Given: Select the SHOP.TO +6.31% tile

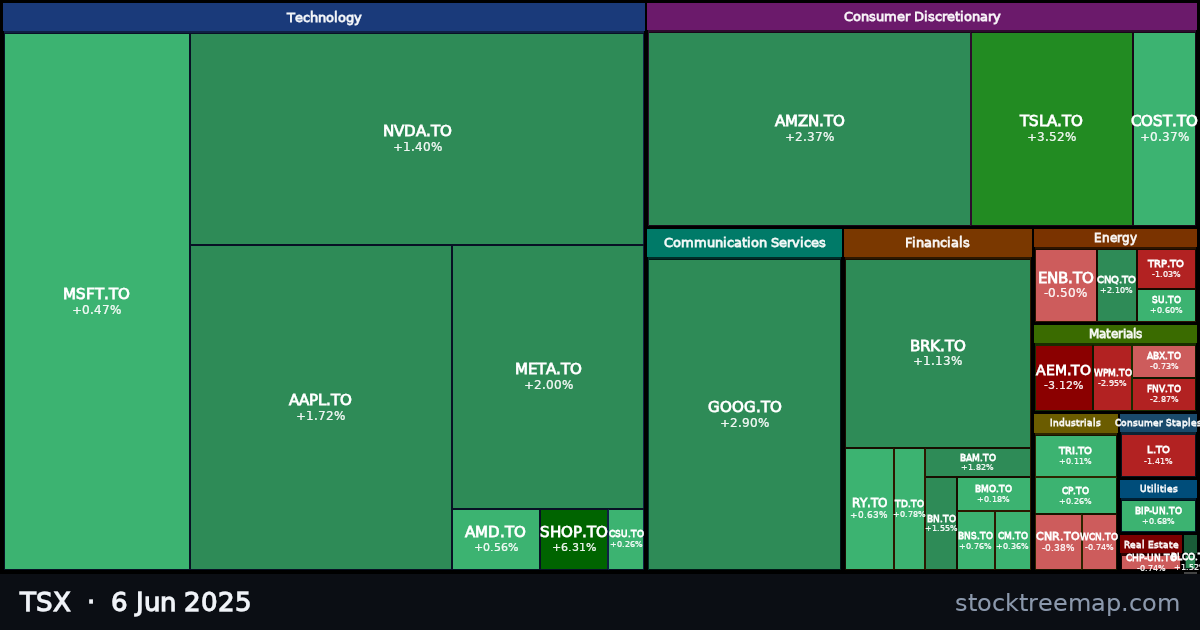Looking at the screenshot, I should 574,540.
